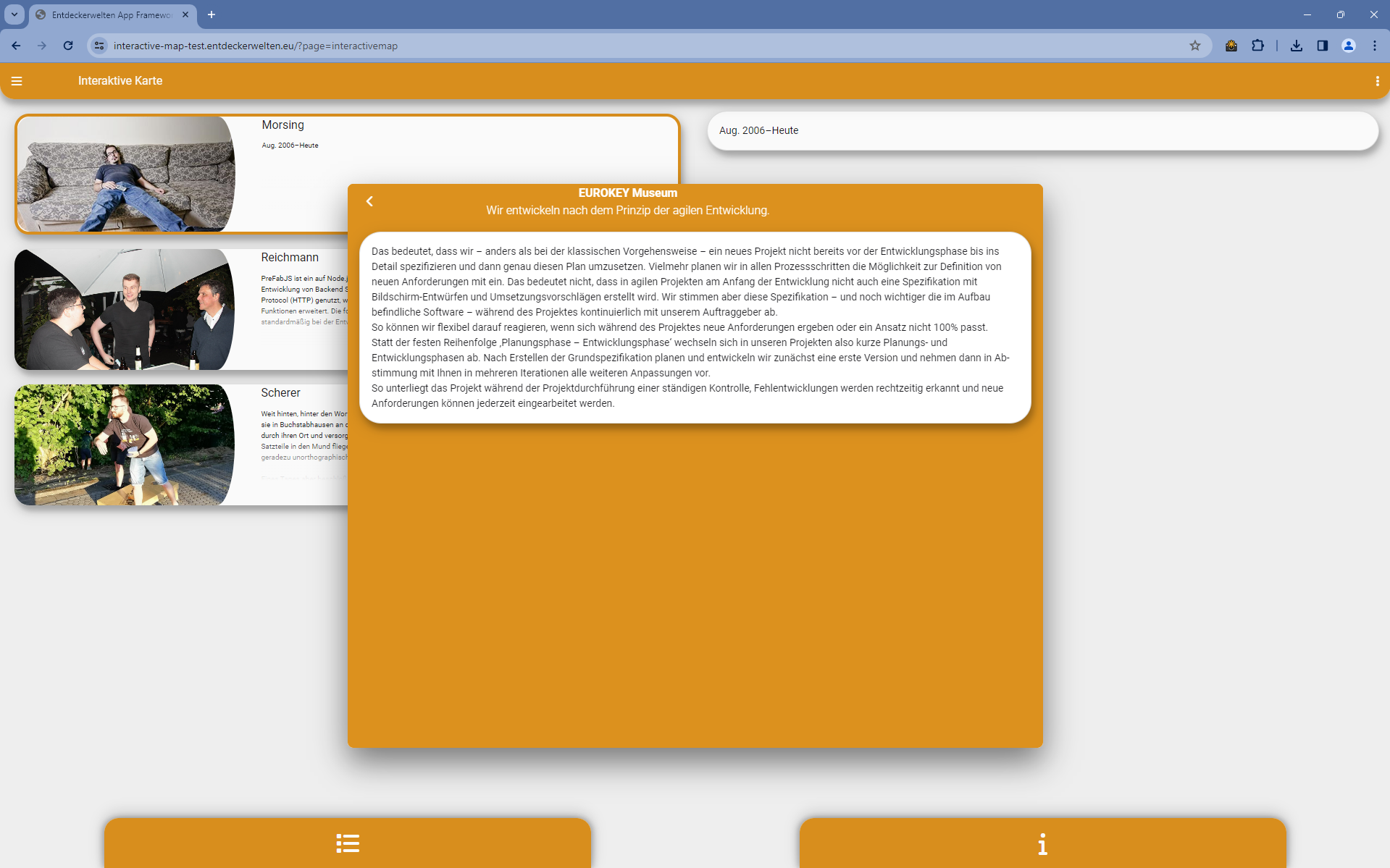Click the list view icon button
The width and height of the screenshot is (1390, 868).
(348, 843)
